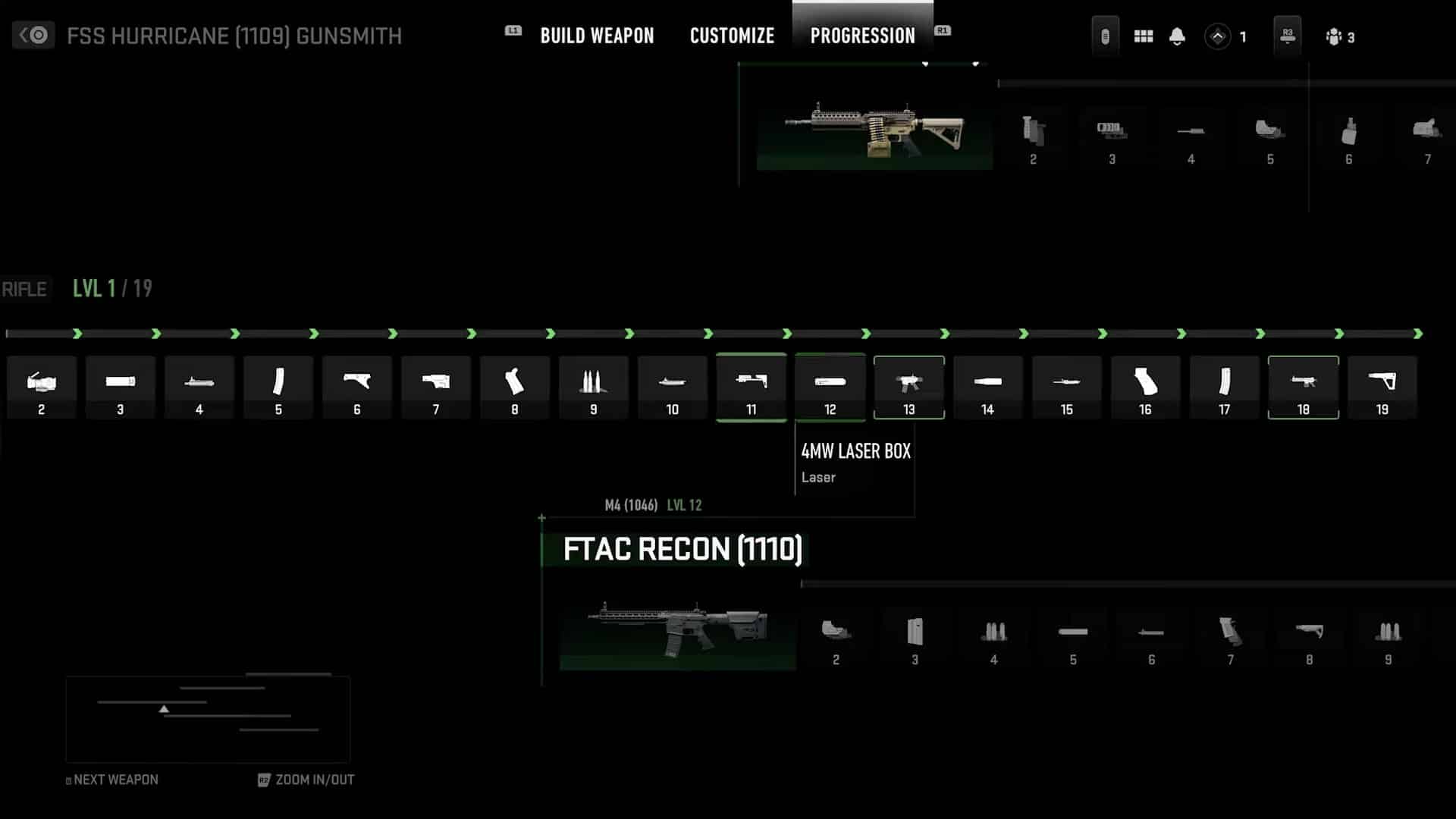Click CUSTOMIZE tab to switch view
Viewport: 1456px width, 819px height.
point(732,35)
